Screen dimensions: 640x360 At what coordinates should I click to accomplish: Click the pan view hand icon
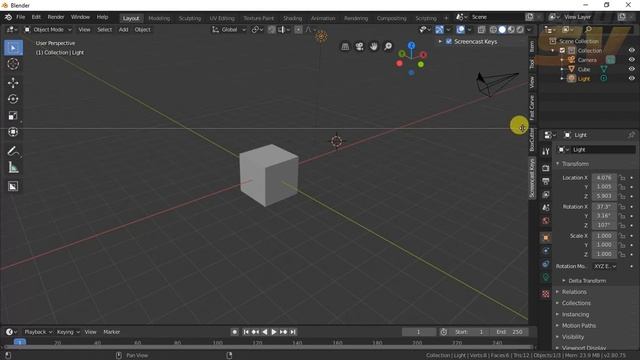pyautogui.click(x=373, y=47)
